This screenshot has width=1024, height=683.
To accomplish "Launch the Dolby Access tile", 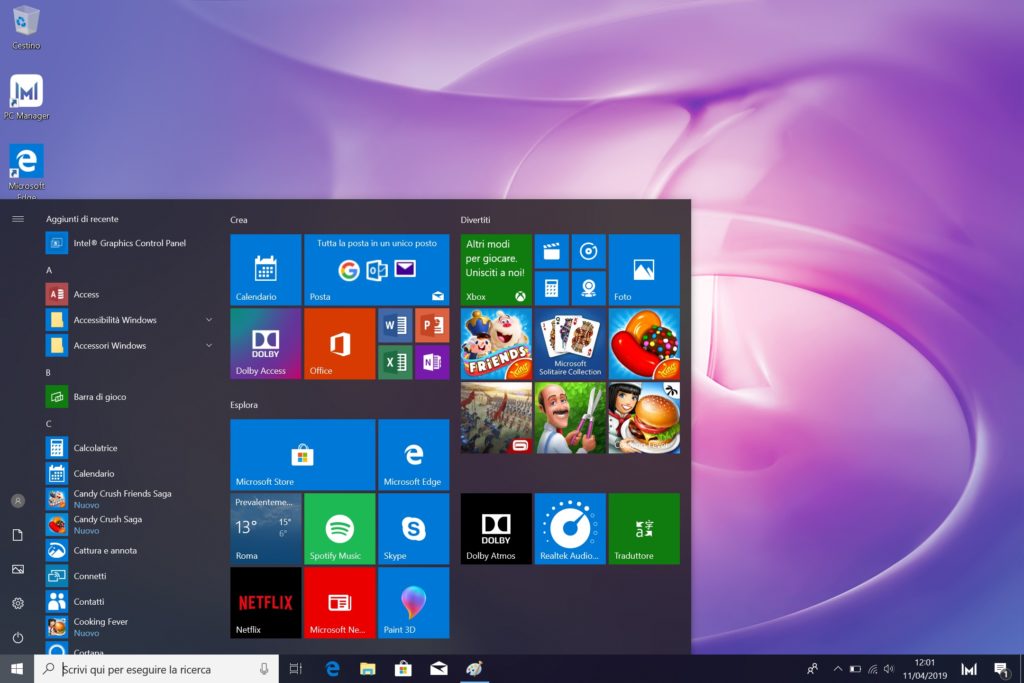I will pos(266,343).
